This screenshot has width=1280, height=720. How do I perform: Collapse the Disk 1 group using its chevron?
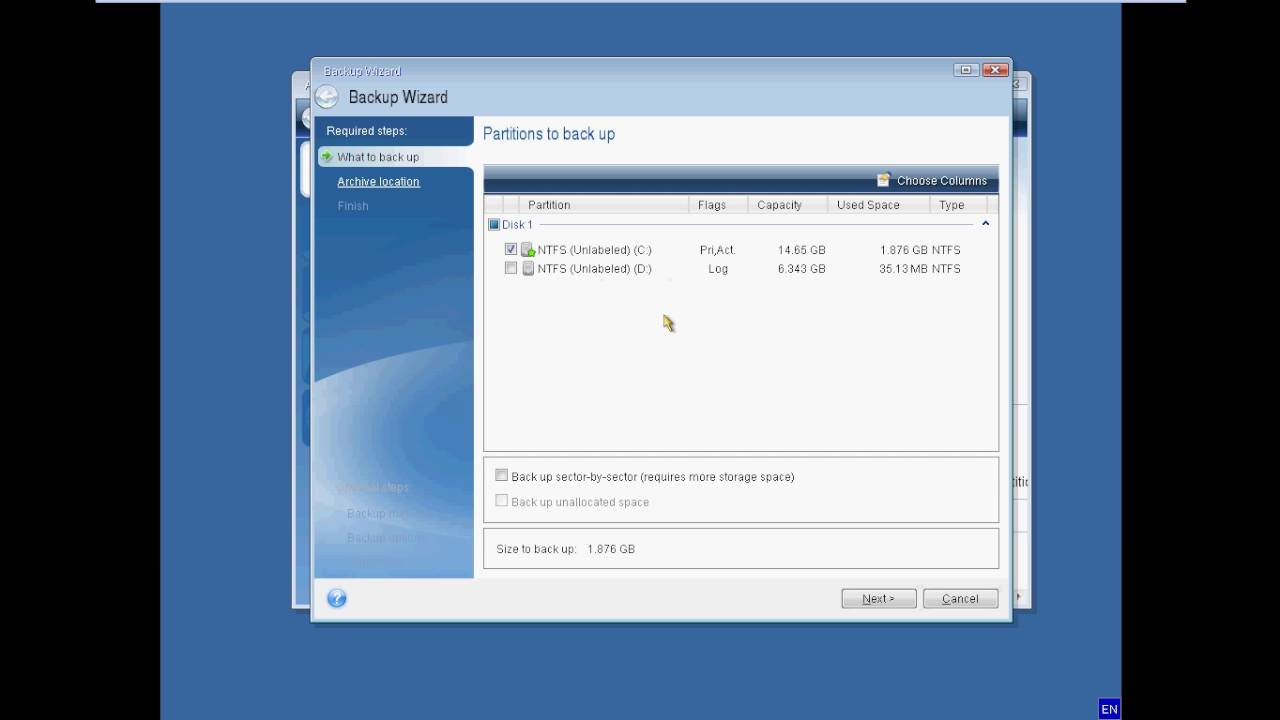[985, 224]
